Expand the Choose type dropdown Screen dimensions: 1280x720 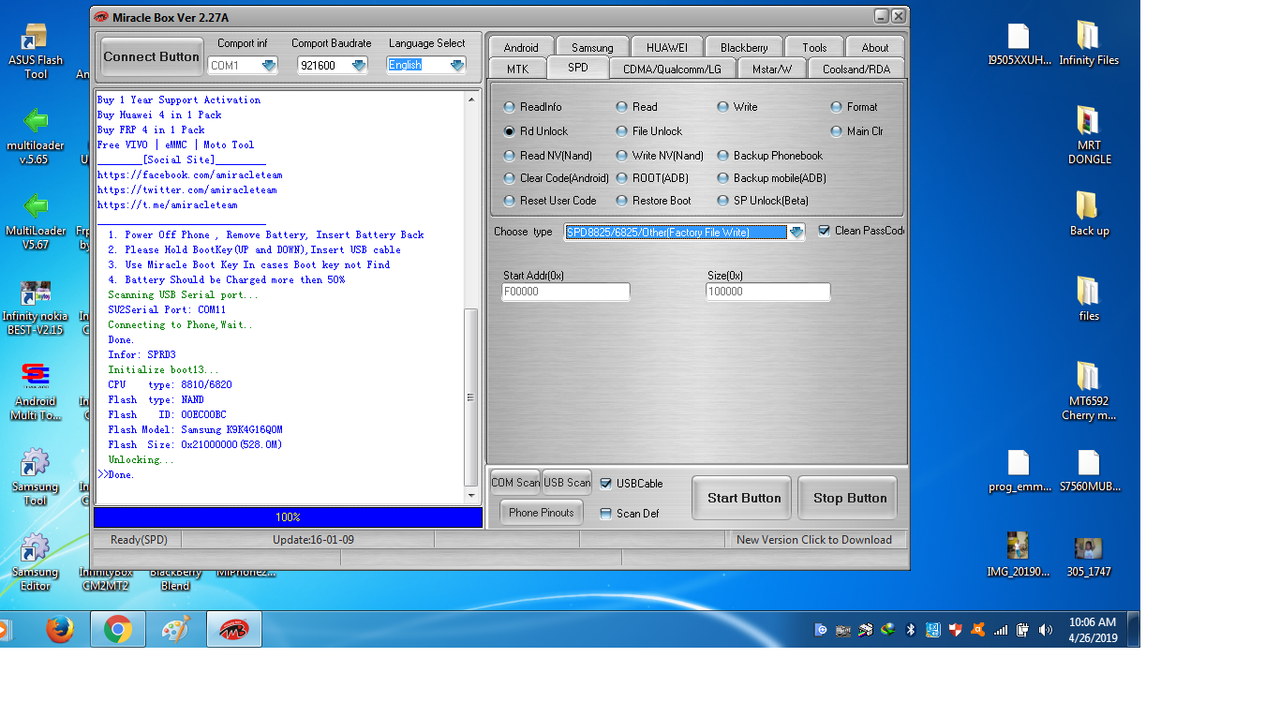(x=795, y=232)
